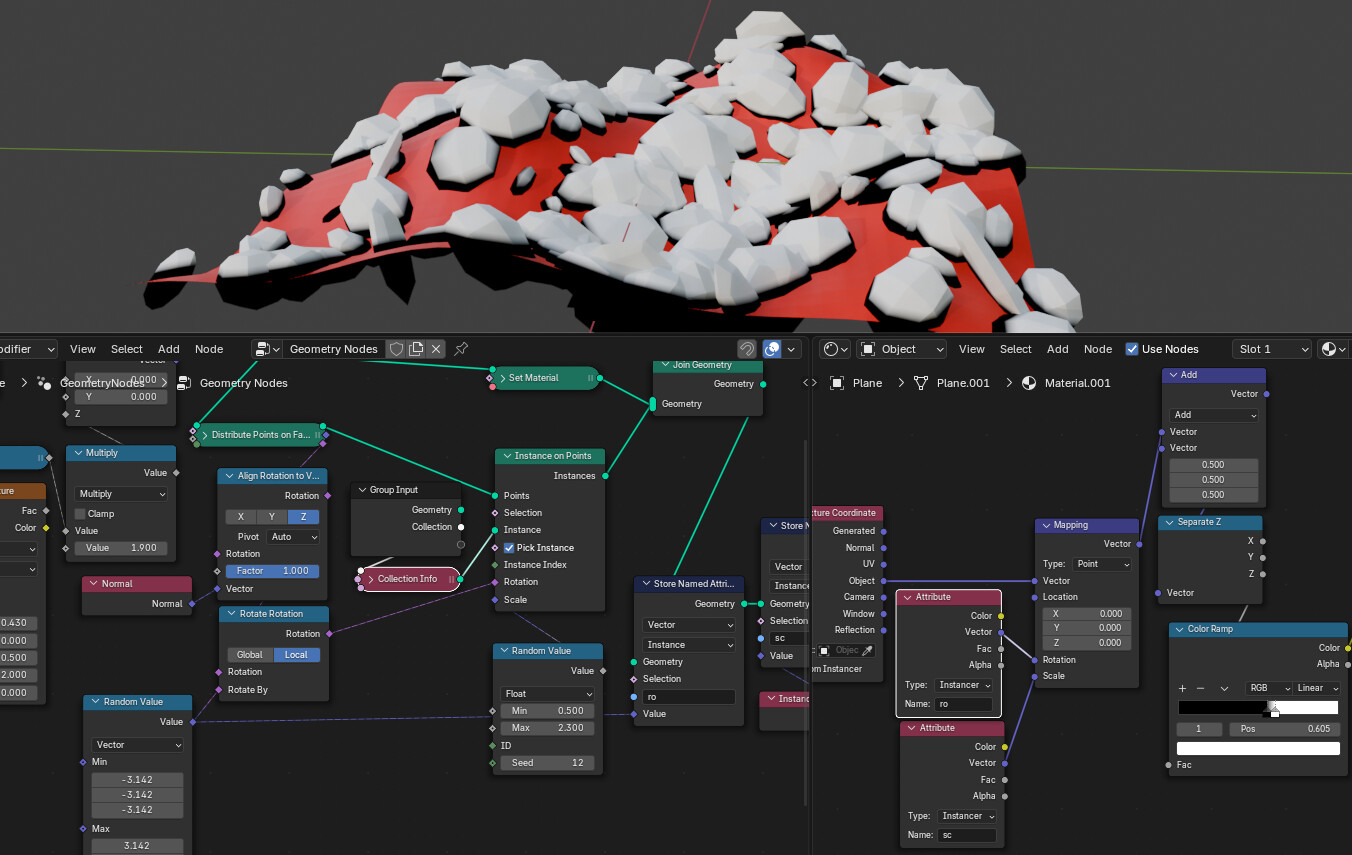This screenshot has width=1352, height=855.
Task: Enable Clamp on the Multiply node
Action: (x=81, y=514)
